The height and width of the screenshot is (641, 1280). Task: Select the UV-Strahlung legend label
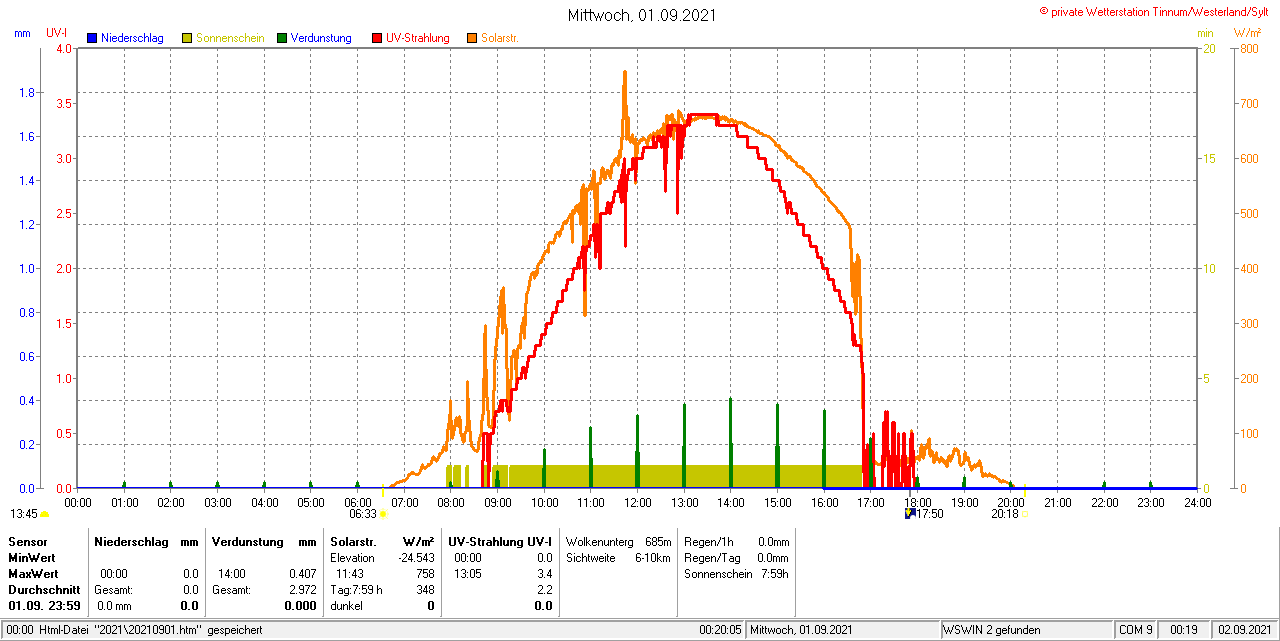tap(418, 38)
